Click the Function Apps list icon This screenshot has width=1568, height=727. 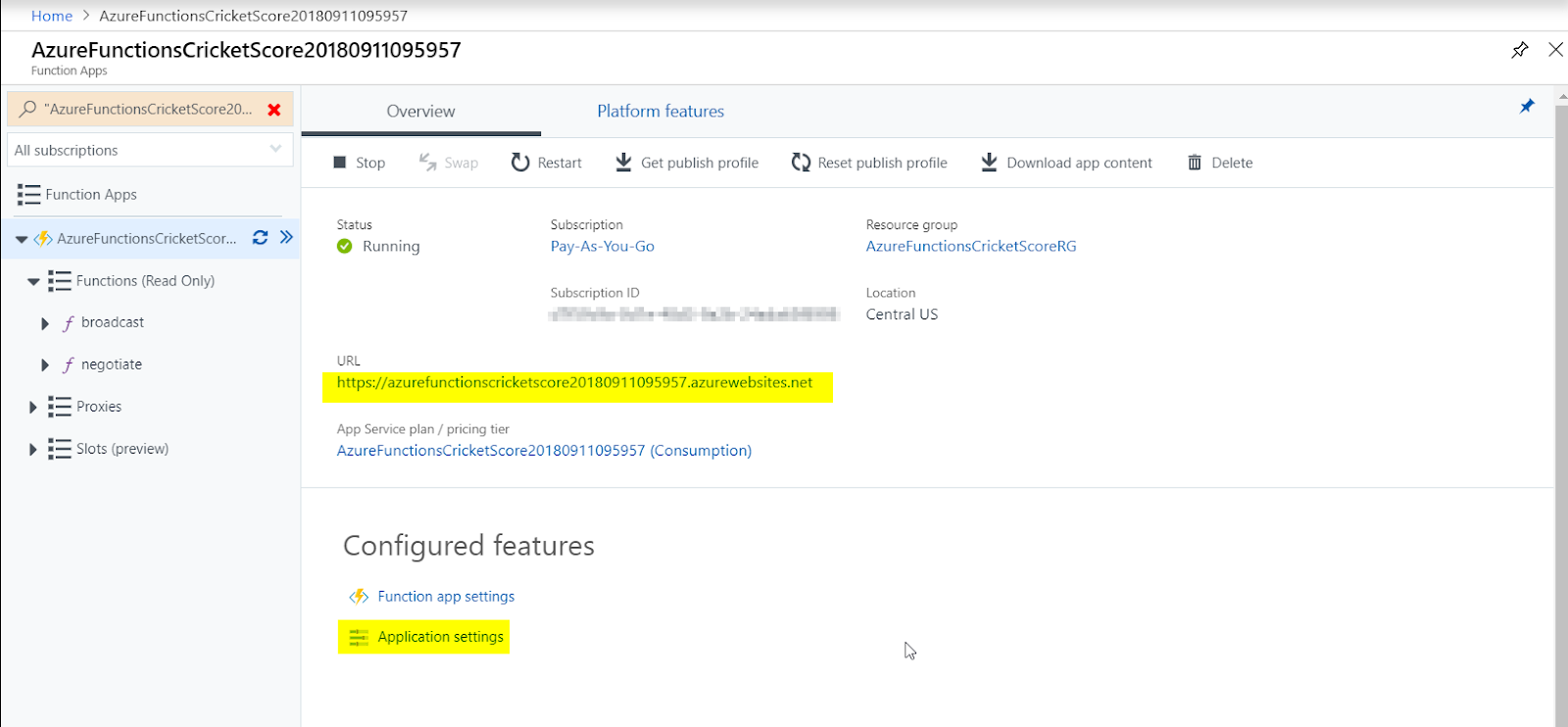click(x=28, y=195)
